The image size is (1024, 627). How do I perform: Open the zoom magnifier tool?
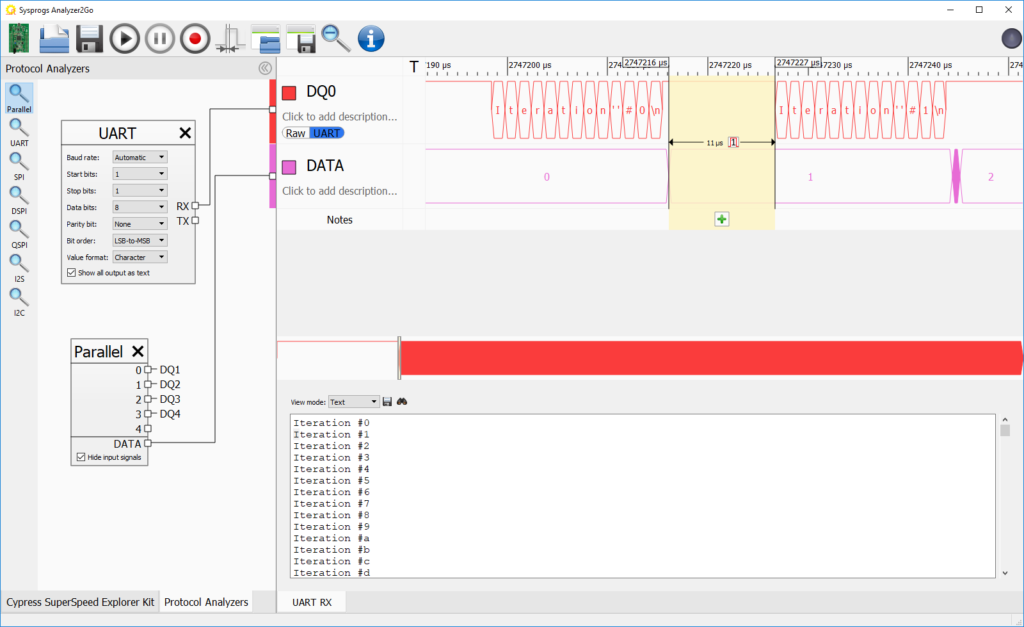click(x=336, y=38)
